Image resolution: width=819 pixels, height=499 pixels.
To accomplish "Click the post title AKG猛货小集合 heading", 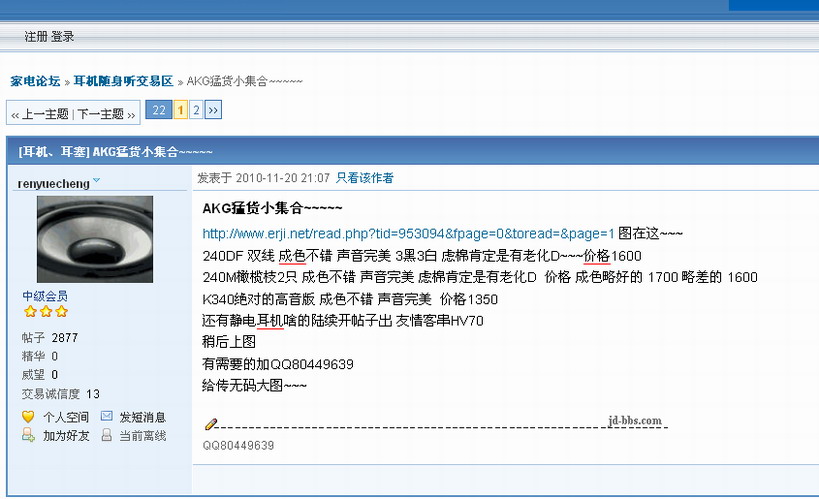I will [x=272, y=208].
